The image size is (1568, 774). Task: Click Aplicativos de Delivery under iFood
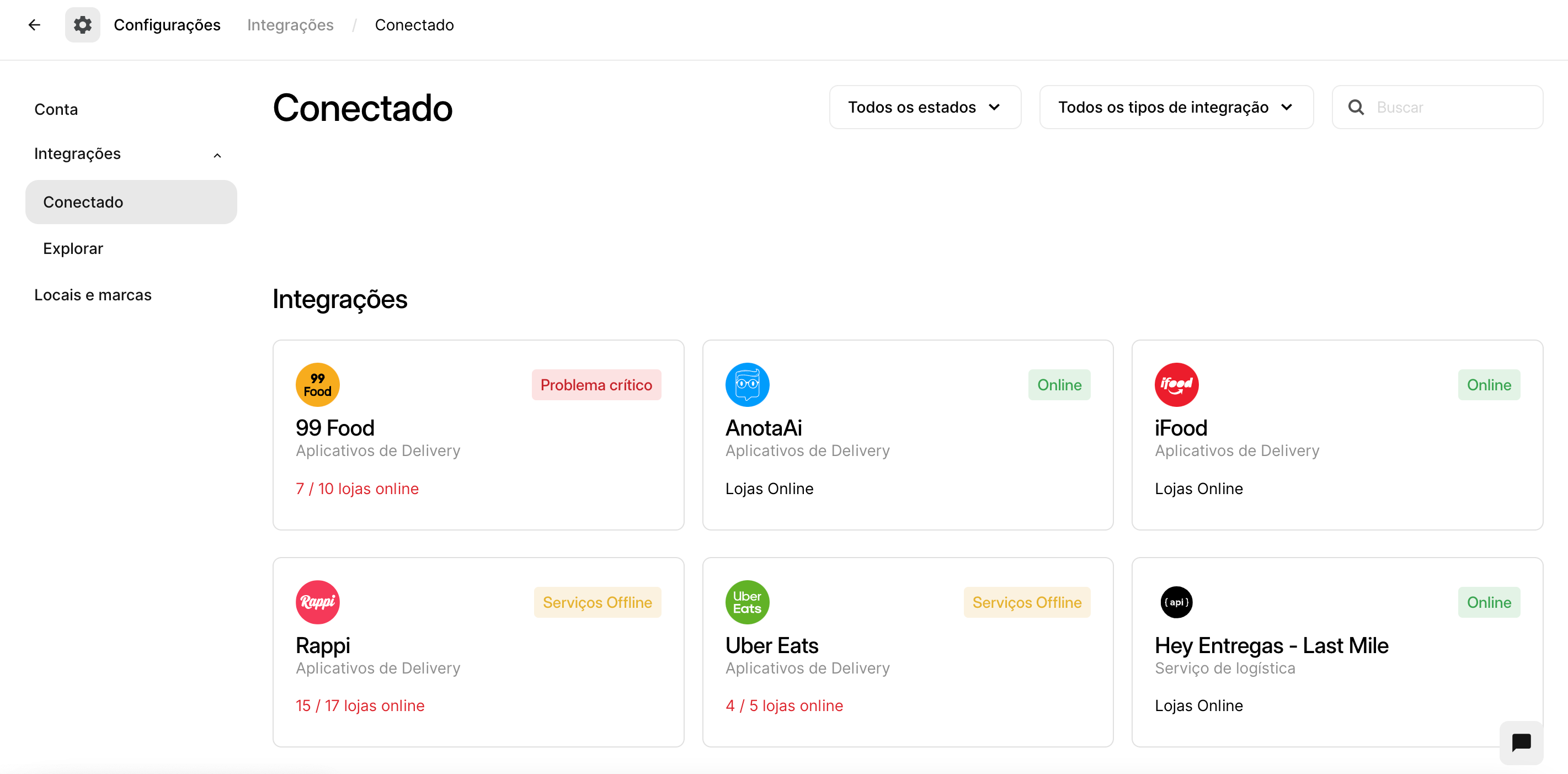(x=1236, y=450)
